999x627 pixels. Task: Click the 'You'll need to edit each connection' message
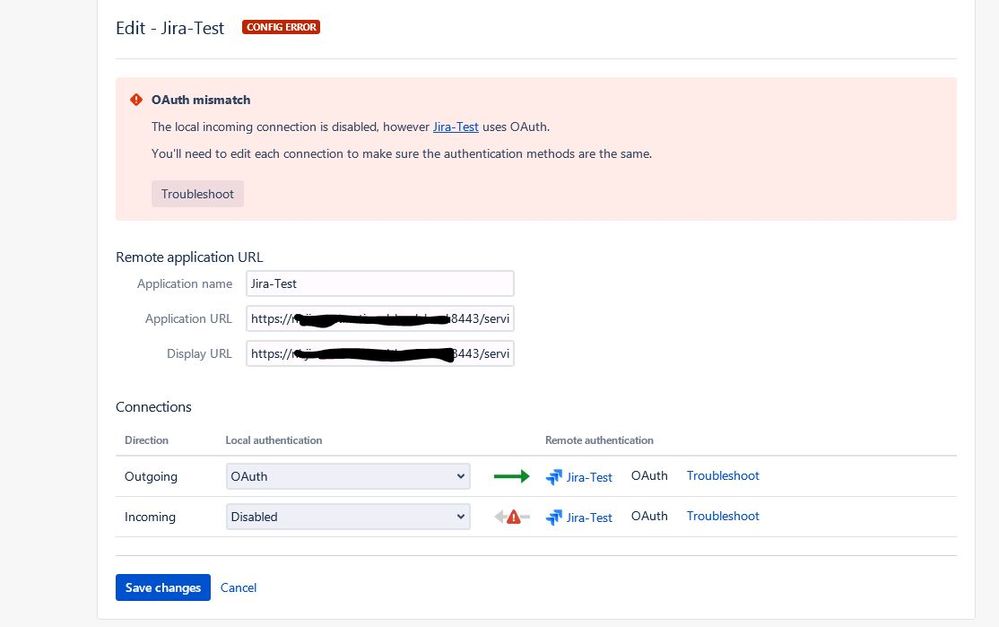(401, 154)
